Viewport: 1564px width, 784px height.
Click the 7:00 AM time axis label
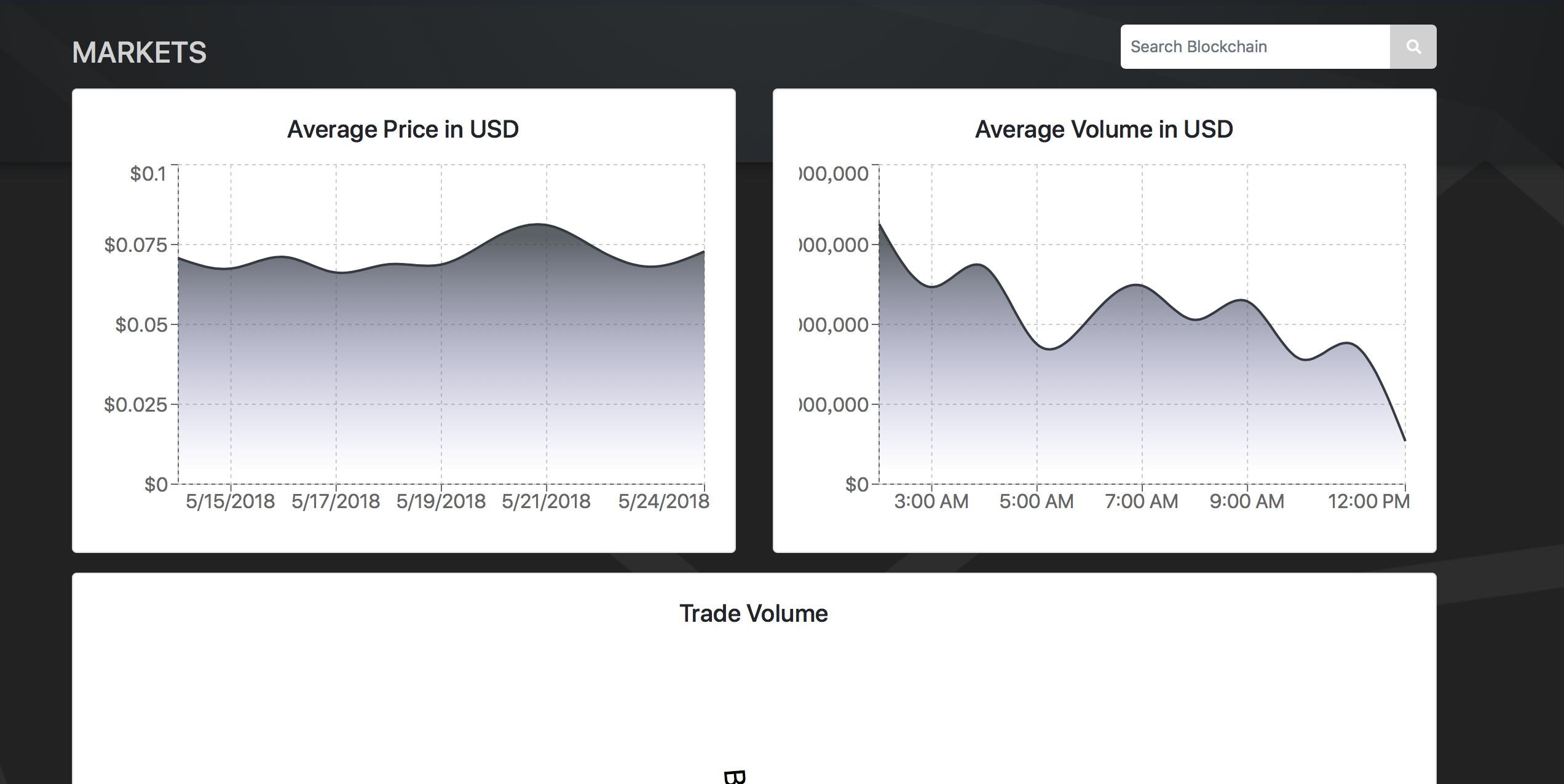[x=1142, y=501]
